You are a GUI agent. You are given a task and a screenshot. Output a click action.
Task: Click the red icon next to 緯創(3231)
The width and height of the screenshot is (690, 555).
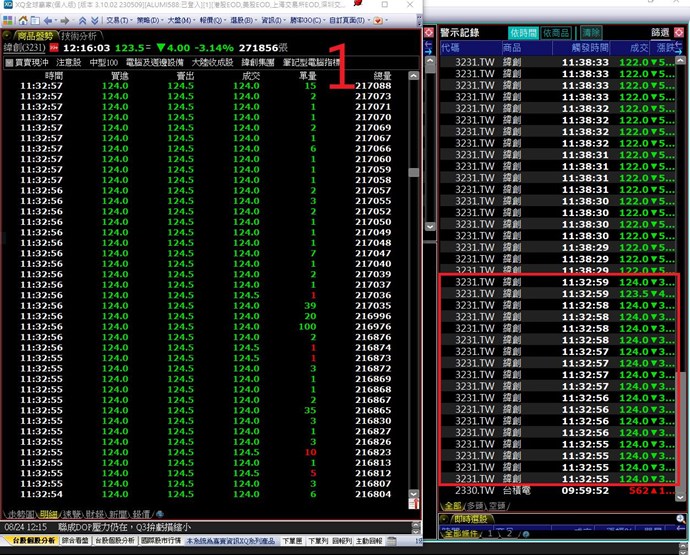[x=52, y=47]
